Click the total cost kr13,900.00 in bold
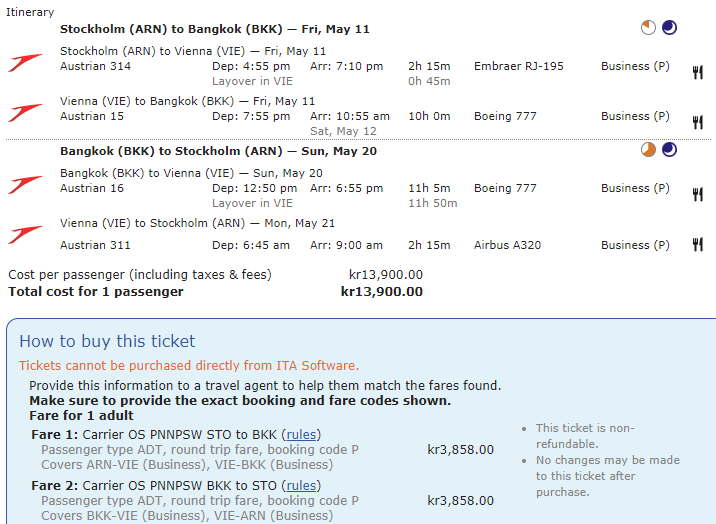 381,292
